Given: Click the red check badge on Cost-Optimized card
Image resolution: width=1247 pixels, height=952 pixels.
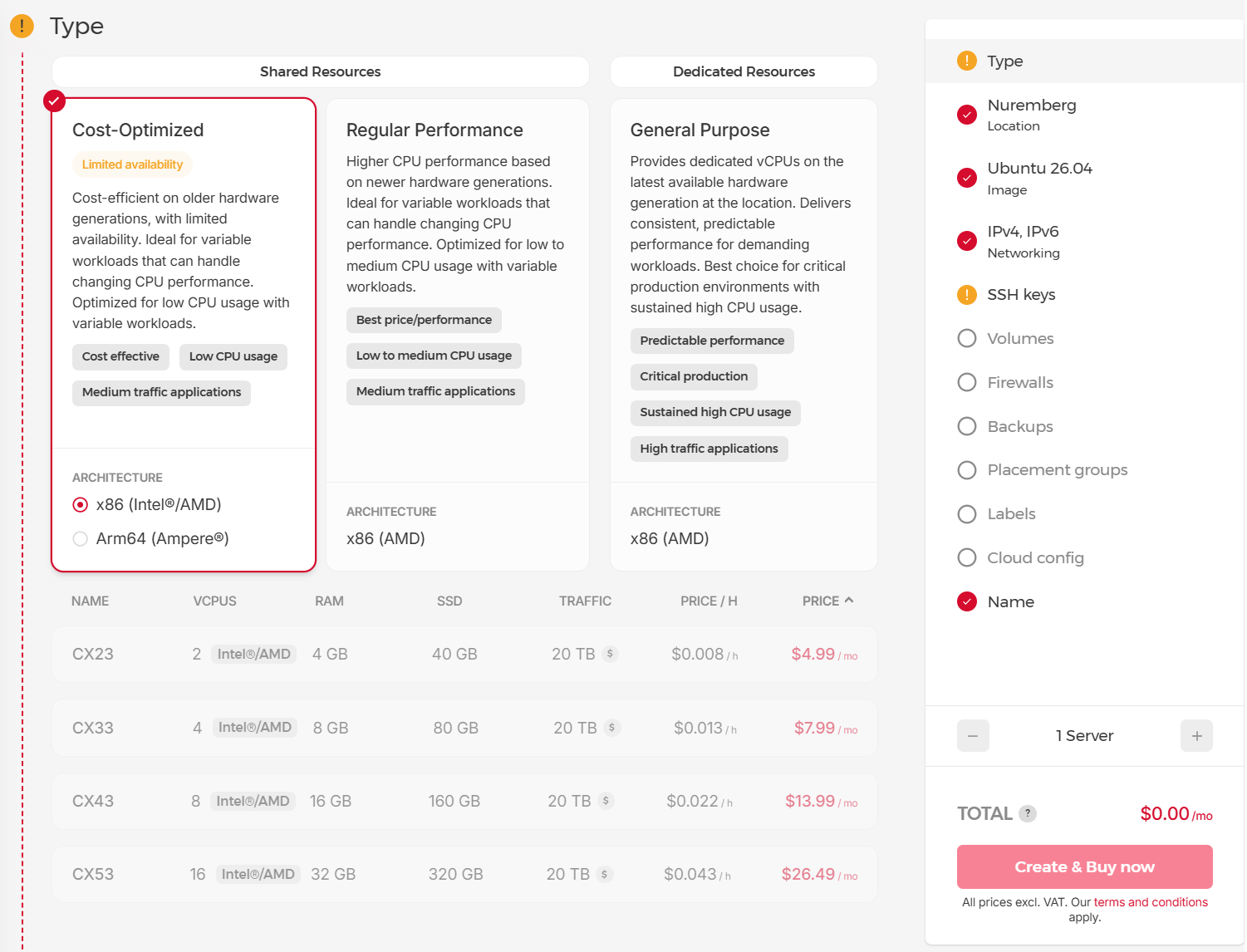Looking at the screenshot, I should [54, 101].
